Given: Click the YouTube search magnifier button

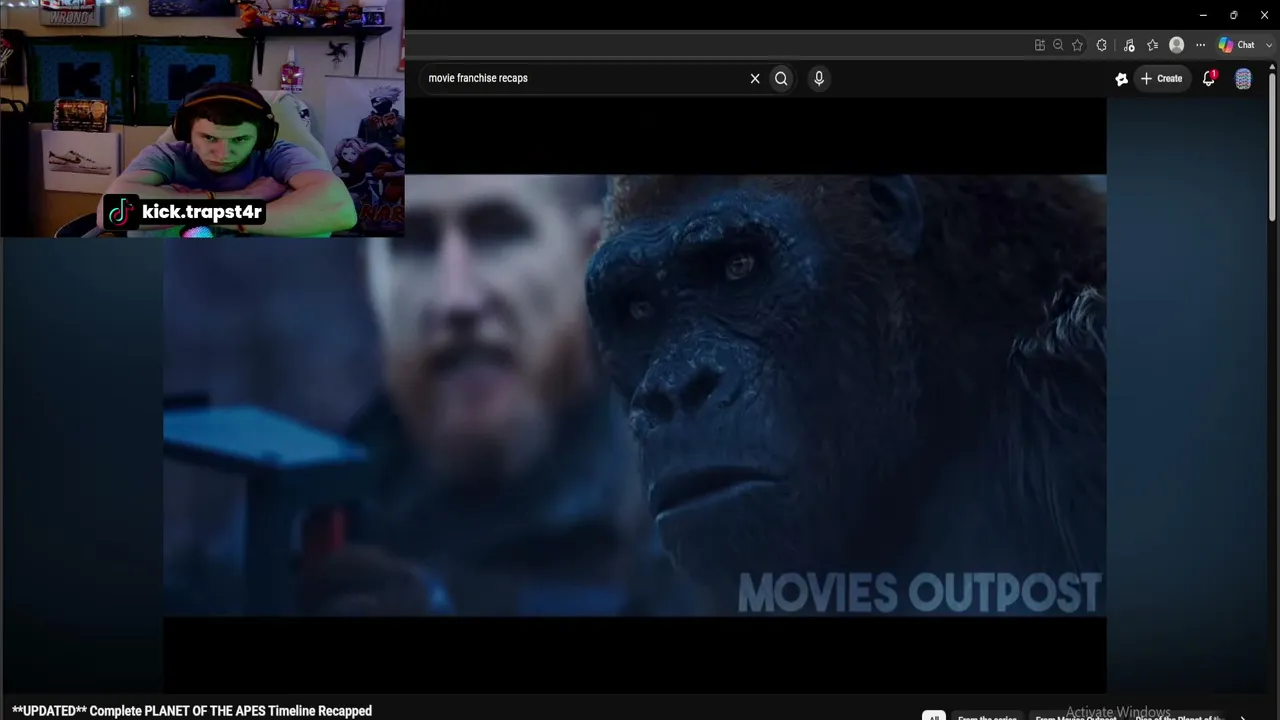Looking at the screenshot, I should [x=781, y=78].
